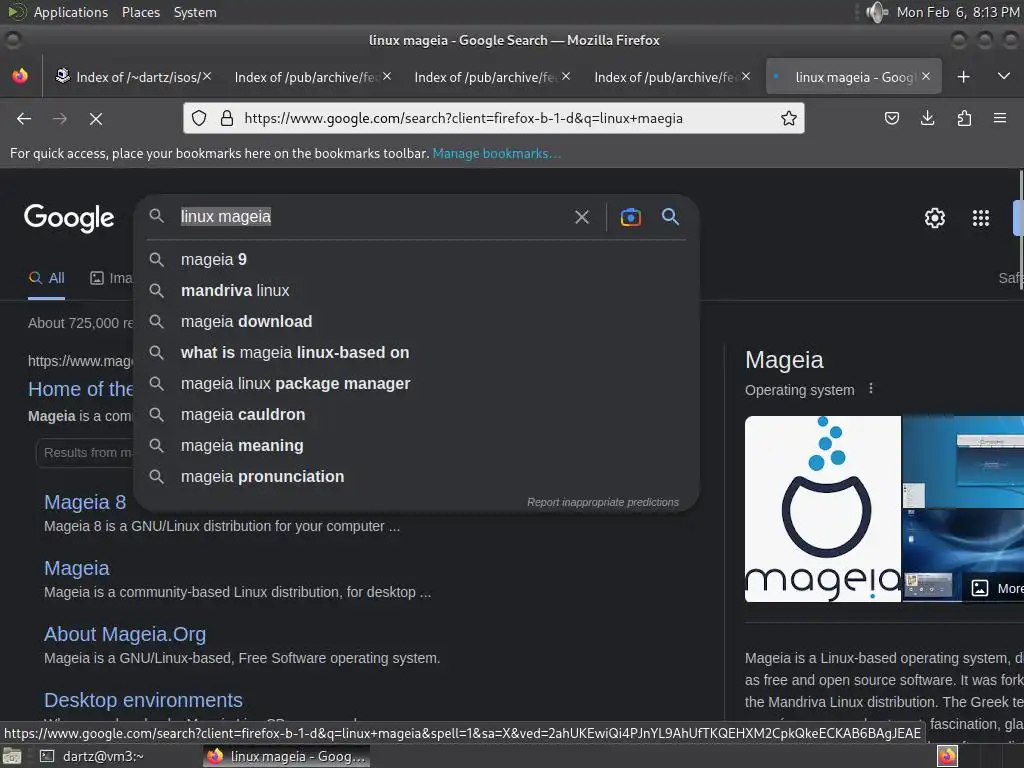The width and height of the screenshot is (1024, 768).
Task: Click the Firefox icon left of tabs
Action: pos(20,76)
